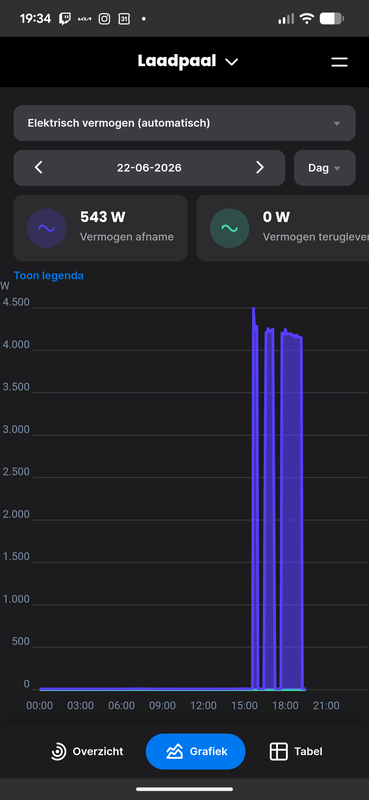This screenshot has width=369, height=800.
Task: Switch to the Grafiek tab
Action: coord(195,751)
